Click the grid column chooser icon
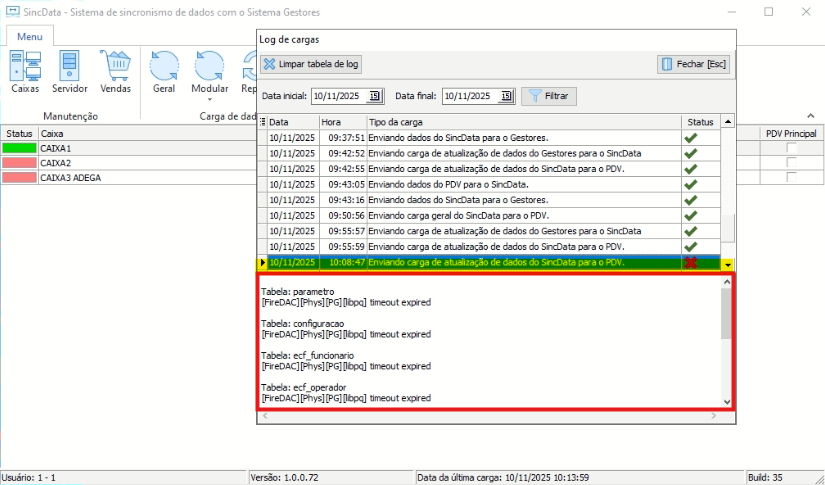Viewport: 825px width, 485px height. 264,122
